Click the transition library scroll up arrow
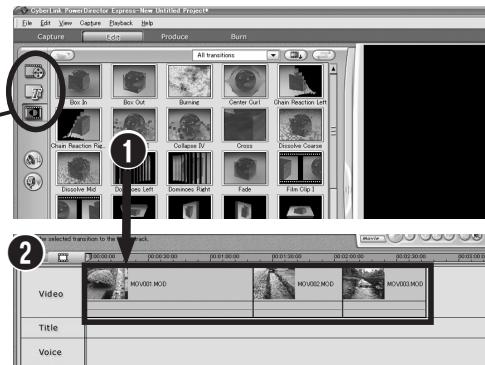 click(333, 69)
